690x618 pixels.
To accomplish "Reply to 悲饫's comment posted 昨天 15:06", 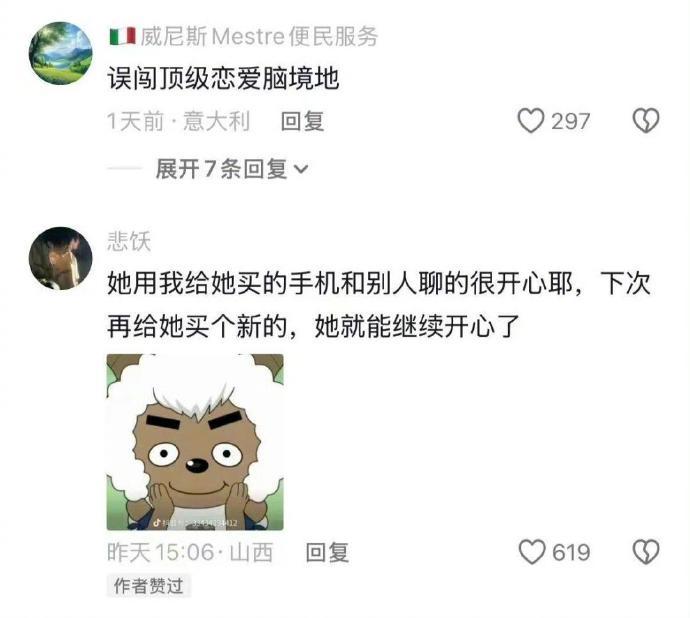I will click(327, 552).
